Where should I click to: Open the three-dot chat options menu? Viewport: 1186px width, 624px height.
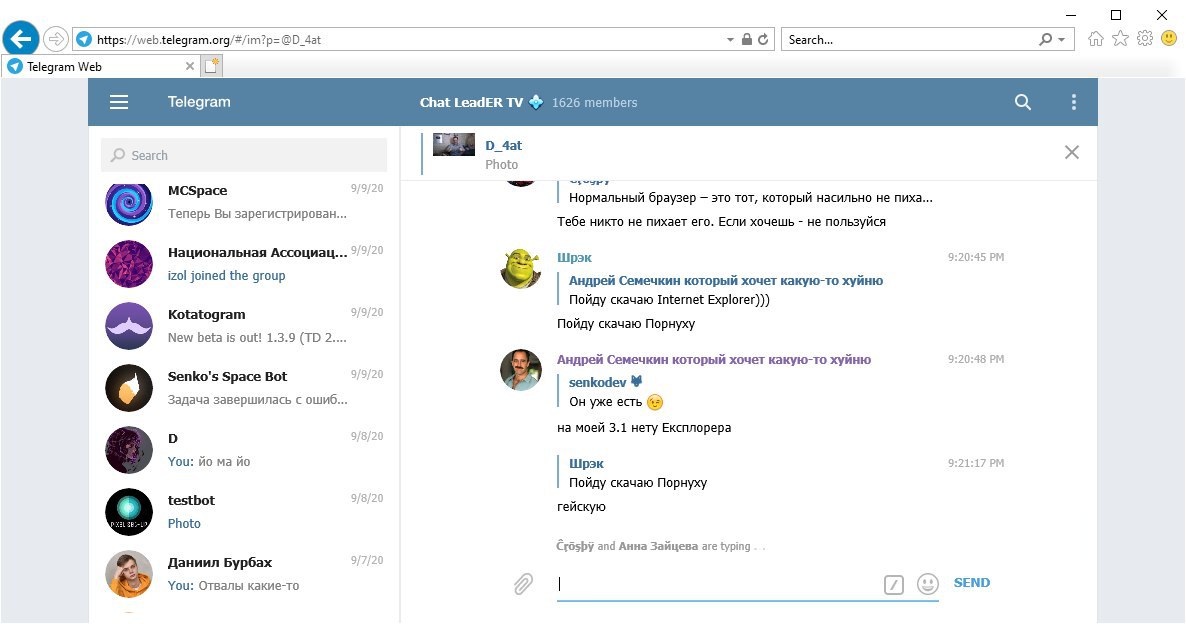tap(1073, 102)
